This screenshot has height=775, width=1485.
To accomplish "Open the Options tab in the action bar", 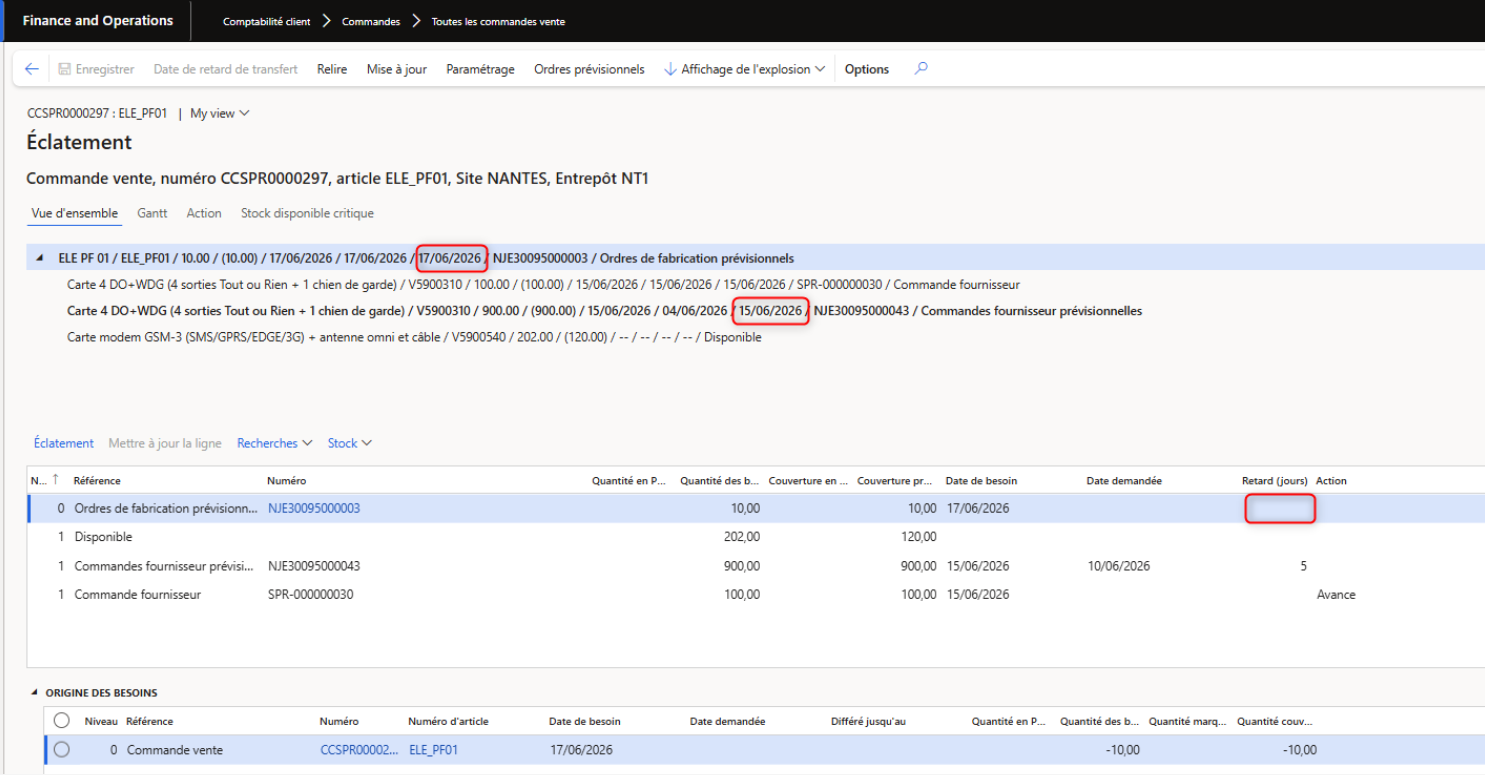I will coord(867,69).
